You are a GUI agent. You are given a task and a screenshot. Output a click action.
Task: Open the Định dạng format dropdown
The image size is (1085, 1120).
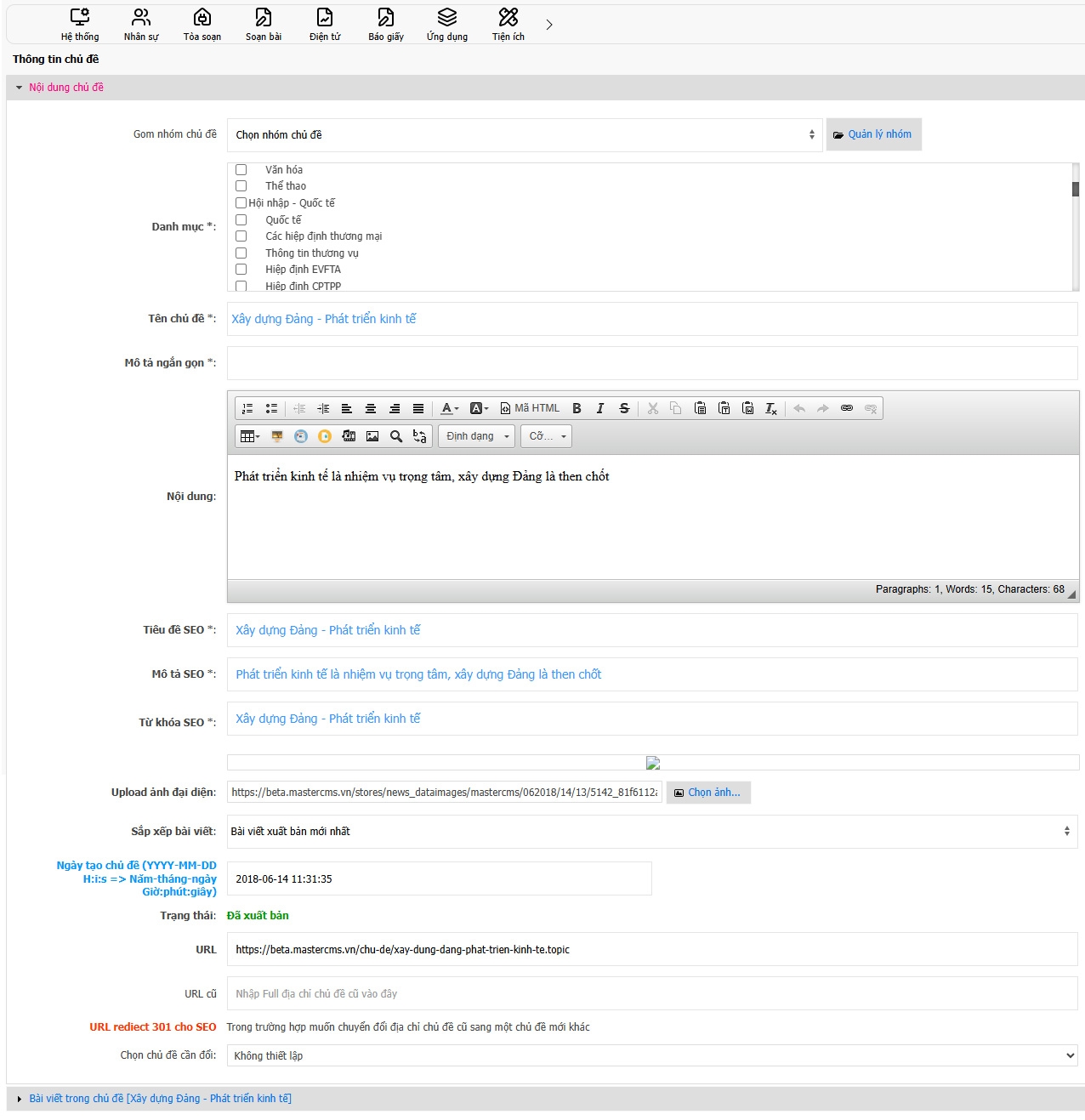coord(476,437)
